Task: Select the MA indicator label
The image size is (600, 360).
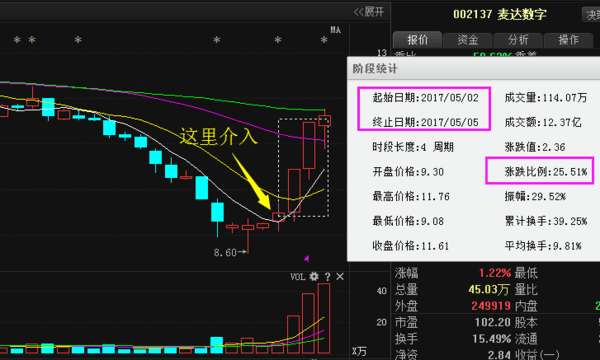Action: coord(336,29)
